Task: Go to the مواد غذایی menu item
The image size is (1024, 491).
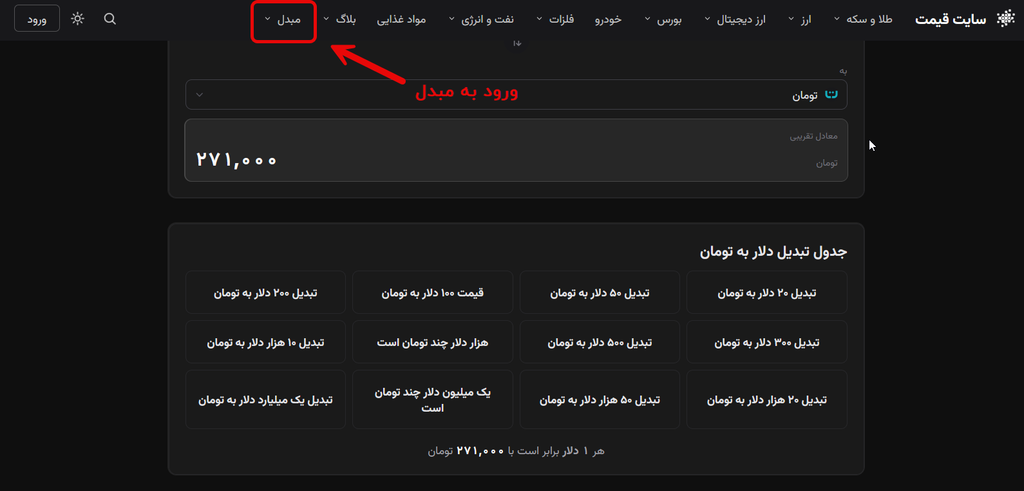Action: tap(401, 20)
